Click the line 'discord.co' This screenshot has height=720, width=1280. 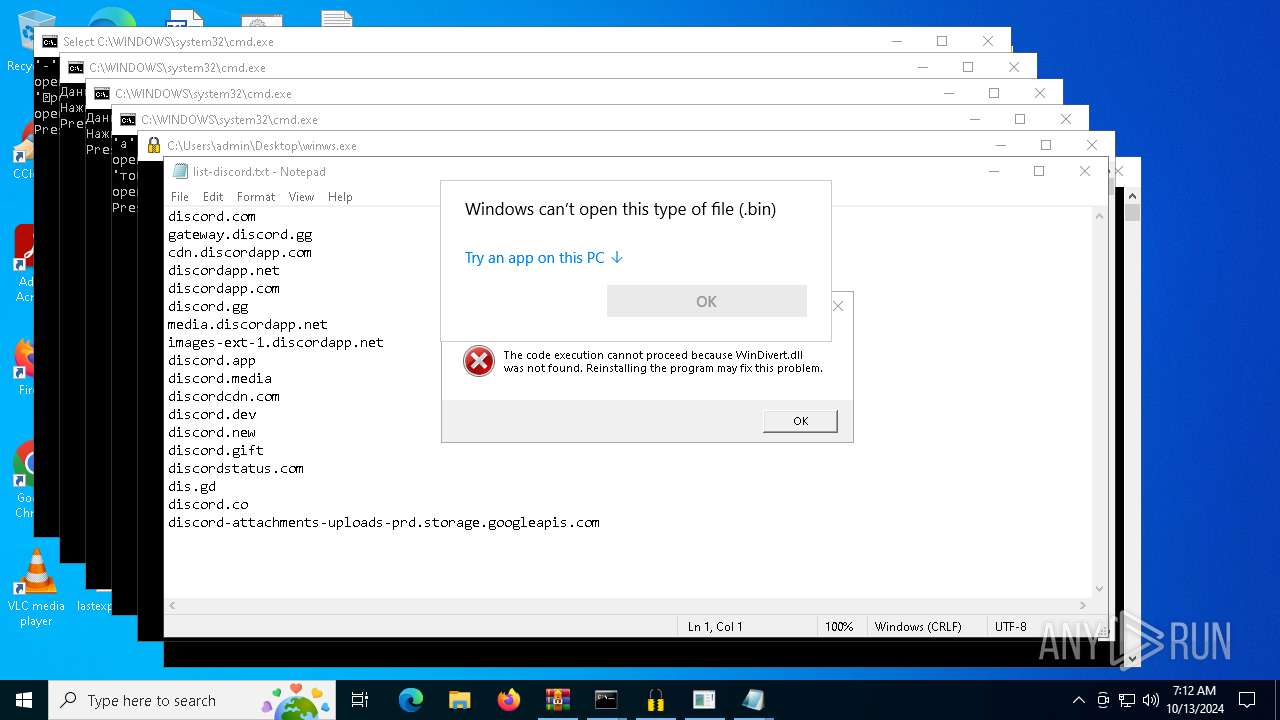[x=208, y=504]
